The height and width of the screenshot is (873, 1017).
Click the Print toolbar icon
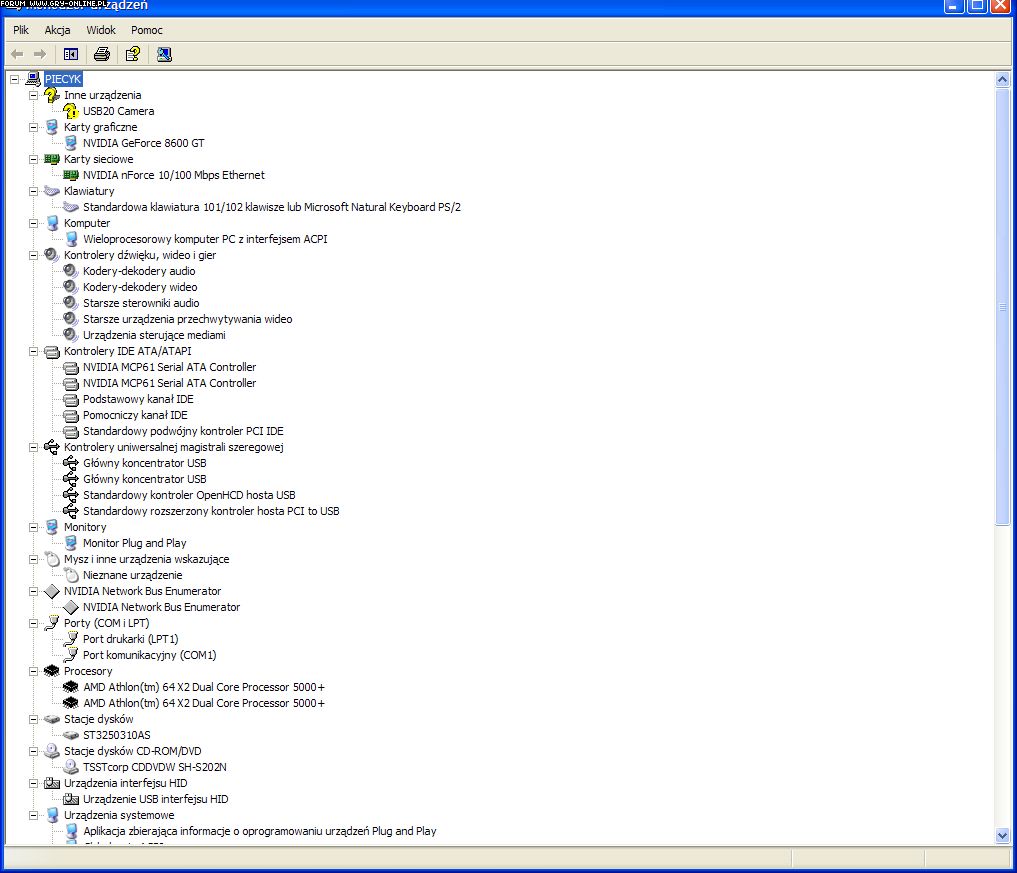pyautogui.click(x=102, y=54)
